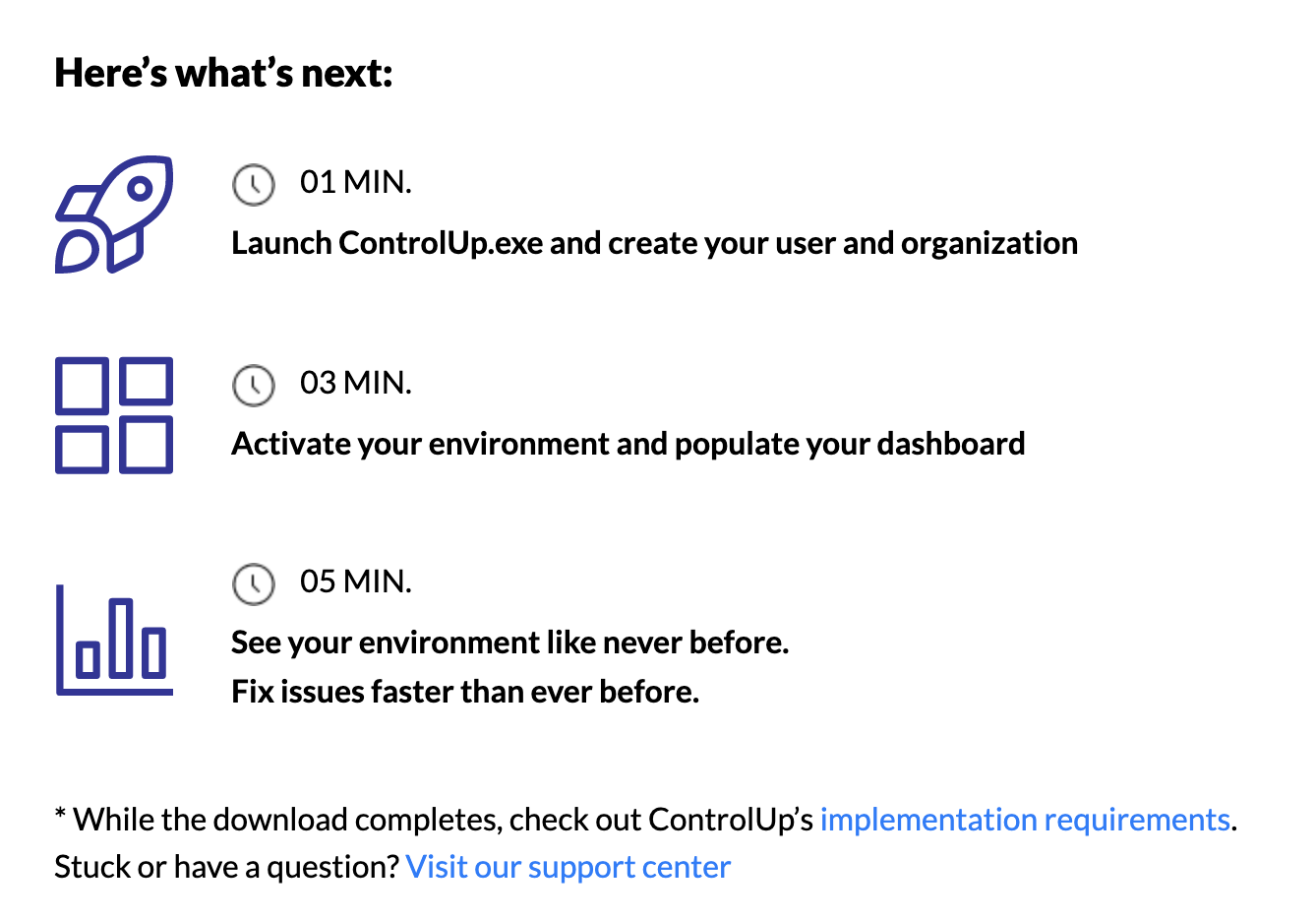Click the clock icon beside 01 MIN.
Image resolution: width=1316 pixels, height=919 pixels.
[254, 184]
